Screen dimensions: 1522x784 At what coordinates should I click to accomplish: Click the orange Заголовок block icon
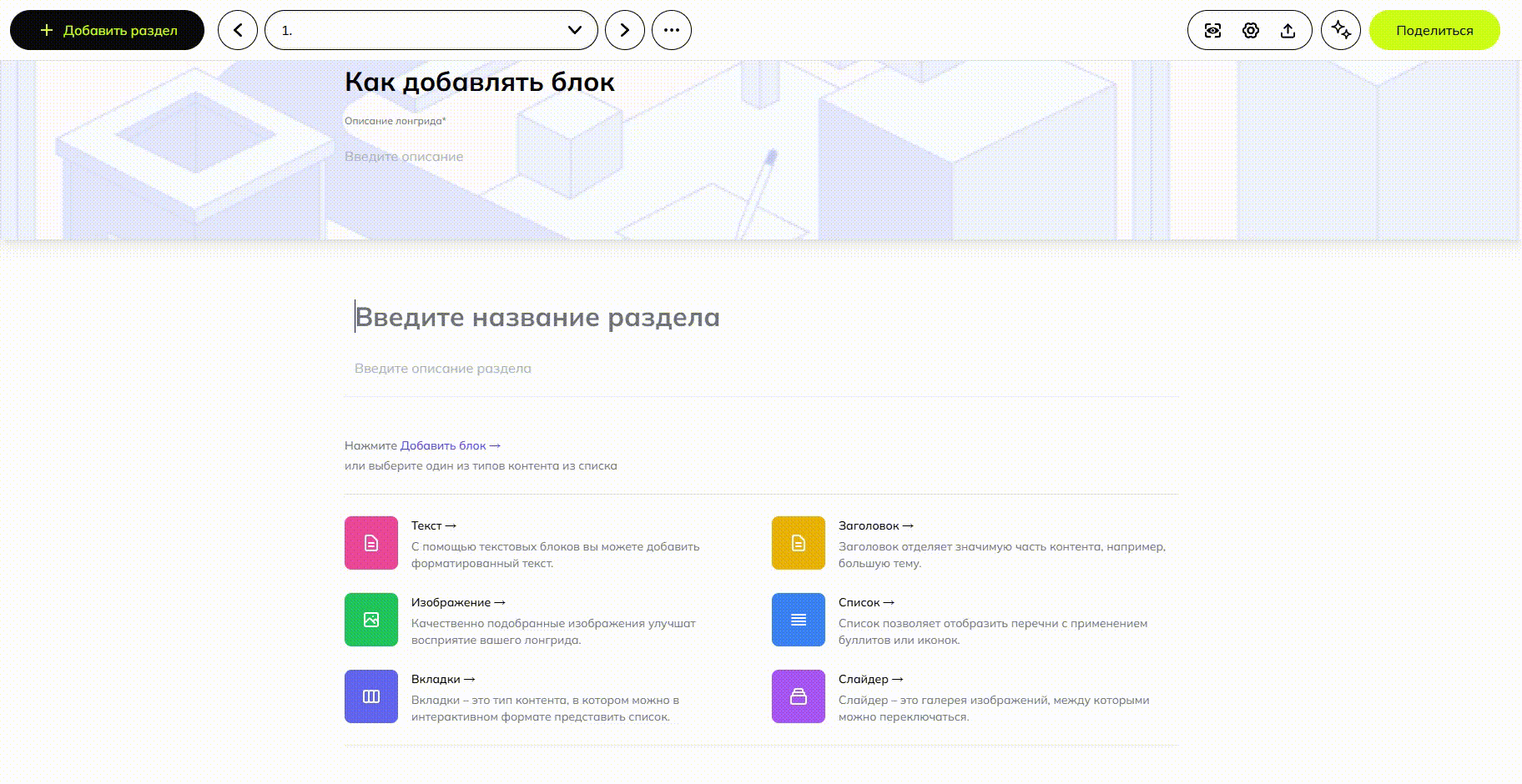(799, 543)
